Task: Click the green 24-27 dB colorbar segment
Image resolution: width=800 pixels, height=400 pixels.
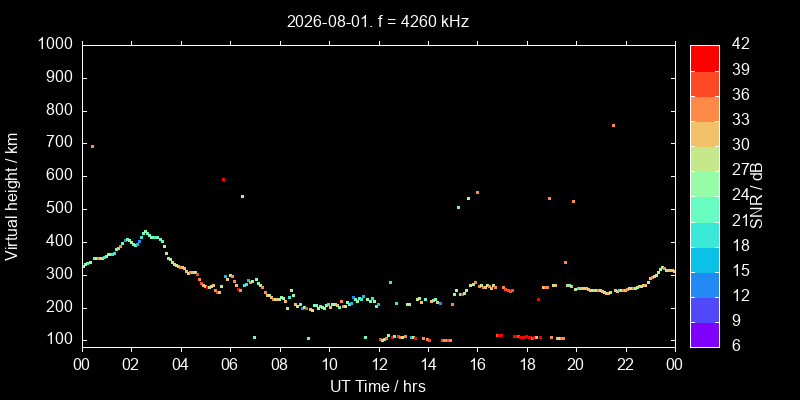Action: pos(705,184)
